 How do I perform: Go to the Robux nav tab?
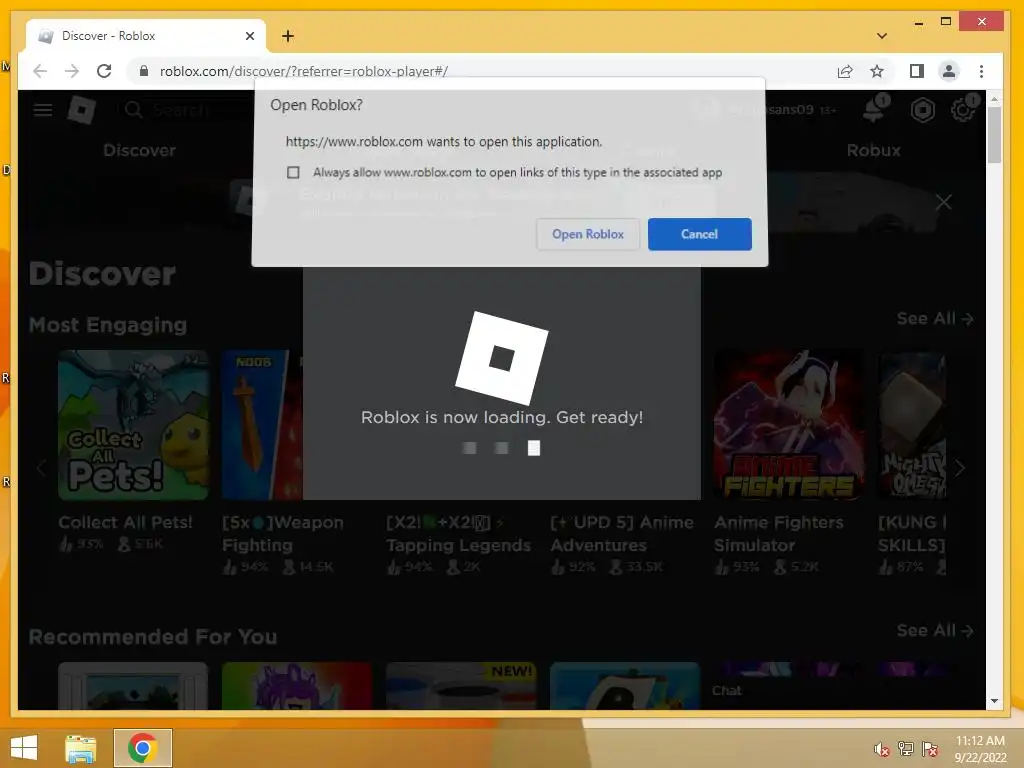tap(873, 151)
